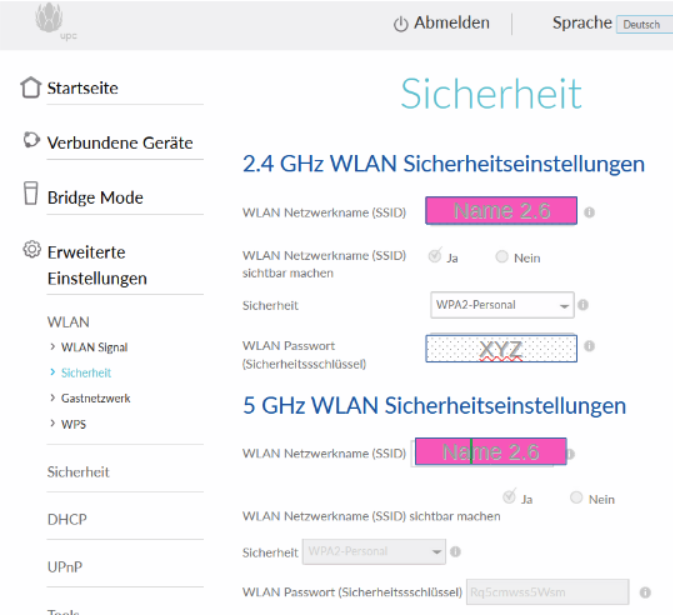Click info icon beside 2.4 GHz WLAN Passwort
This screenshot has width=673, height=615.
590,346
